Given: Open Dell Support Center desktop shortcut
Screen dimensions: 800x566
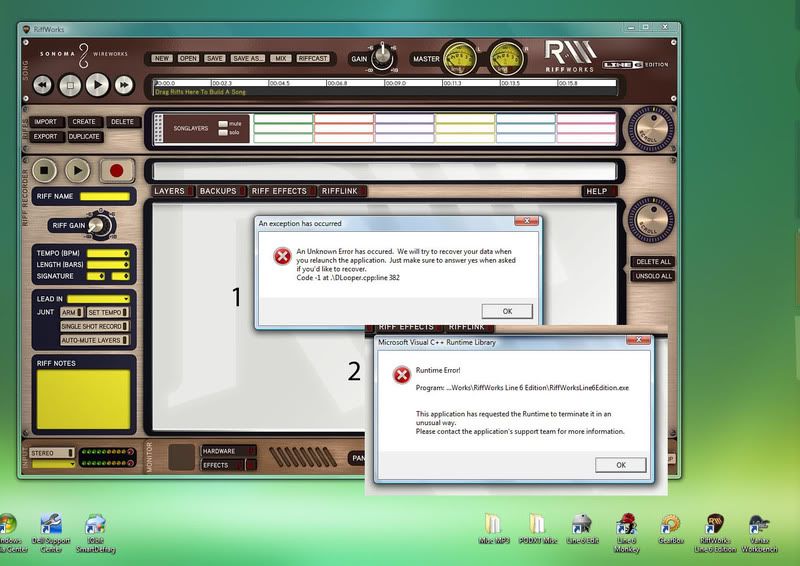Looking at the screenshot, I should pyautogui.click(x=51, y=533).
